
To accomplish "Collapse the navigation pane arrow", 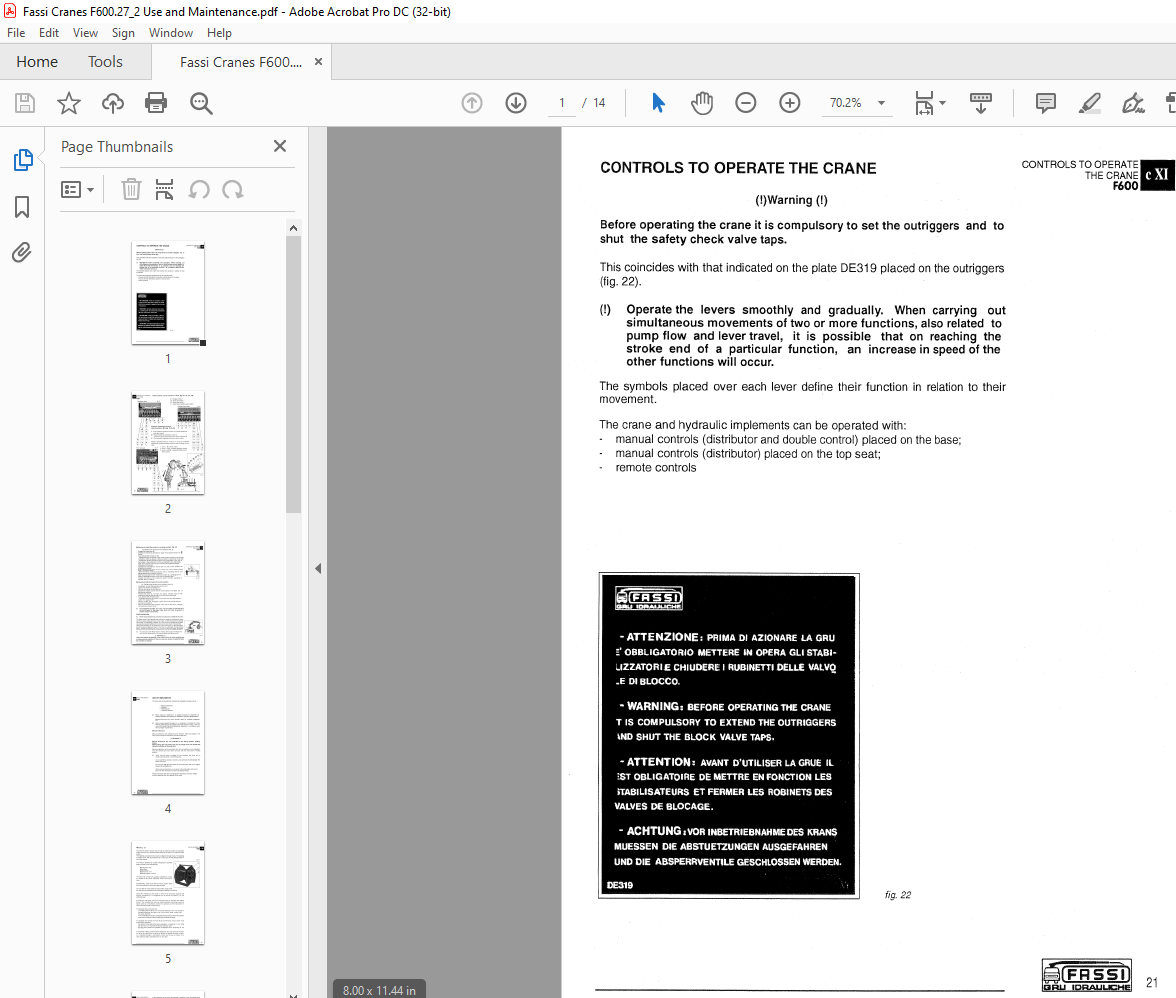I will point(318,568).
